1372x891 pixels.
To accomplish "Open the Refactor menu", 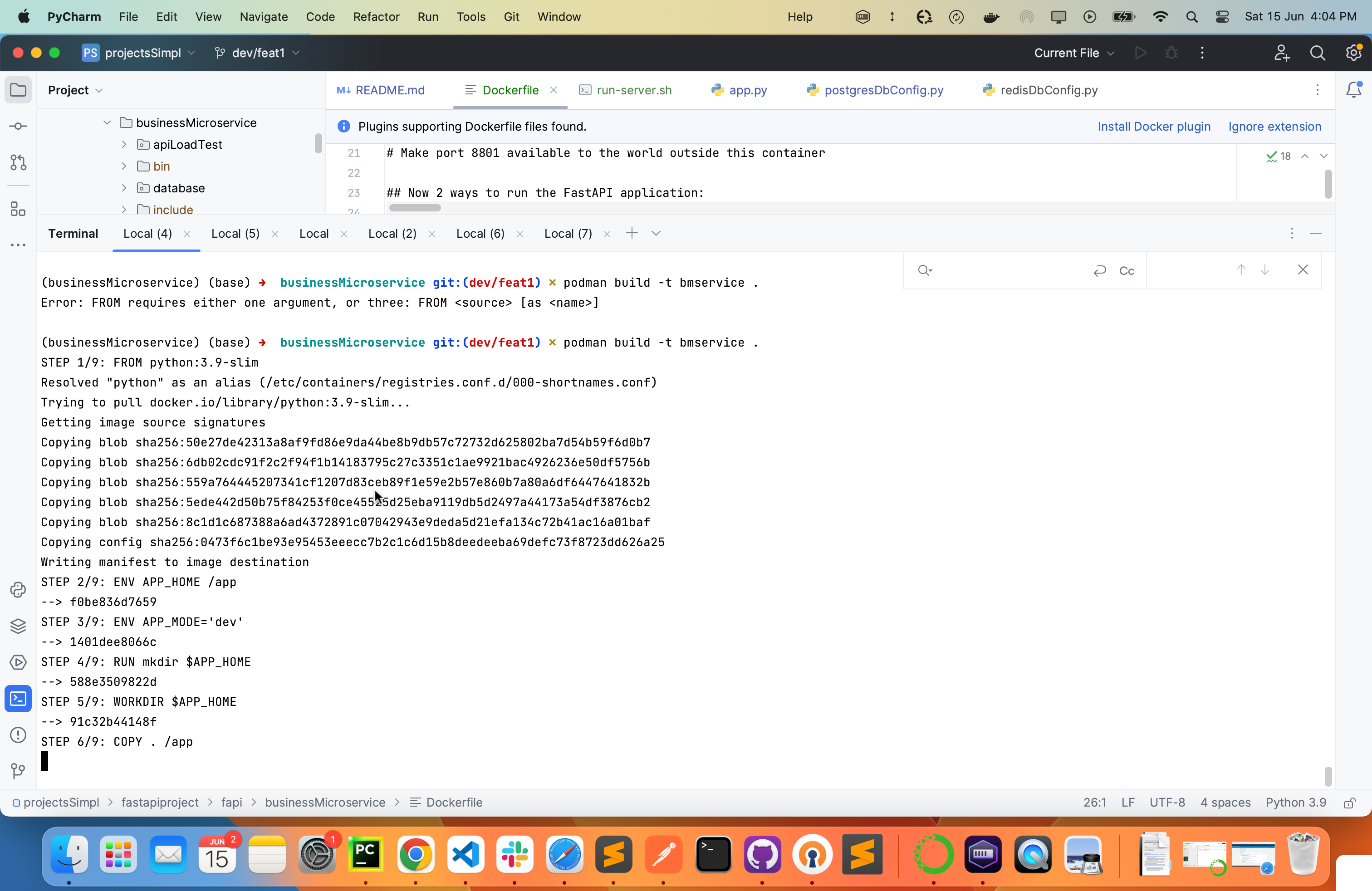I will pos(376,17).
